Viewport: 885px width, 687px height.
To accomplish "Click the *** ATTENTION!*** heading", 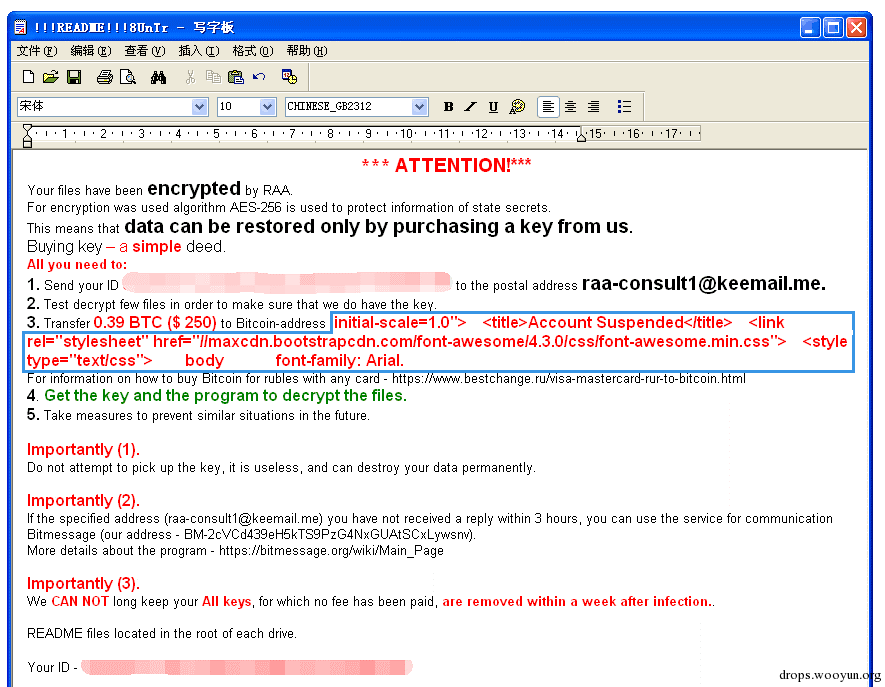I will tap(446, 165).
